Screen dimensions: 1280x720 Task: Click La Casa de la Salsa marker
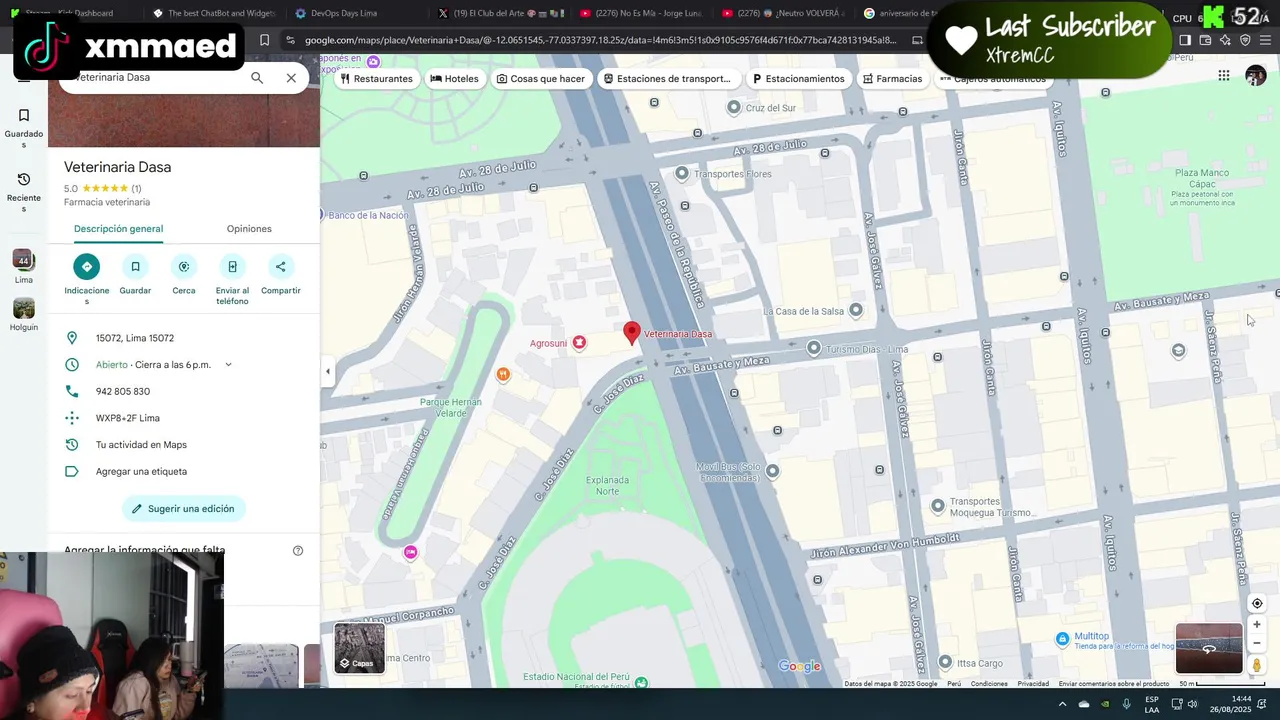856,311
